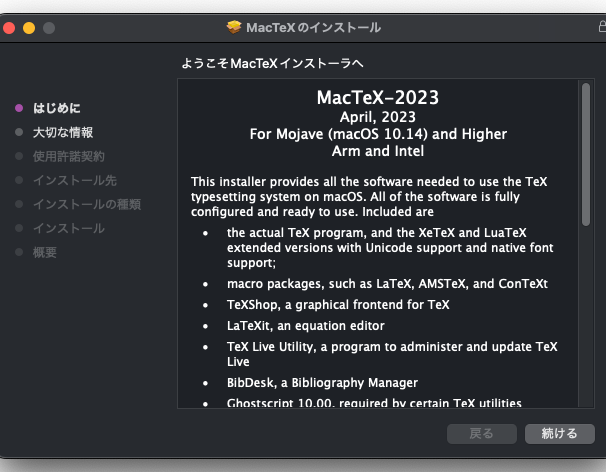Click the purple bullet beside はじめに
The image size is (606, 472).
(x=19, y=108)
